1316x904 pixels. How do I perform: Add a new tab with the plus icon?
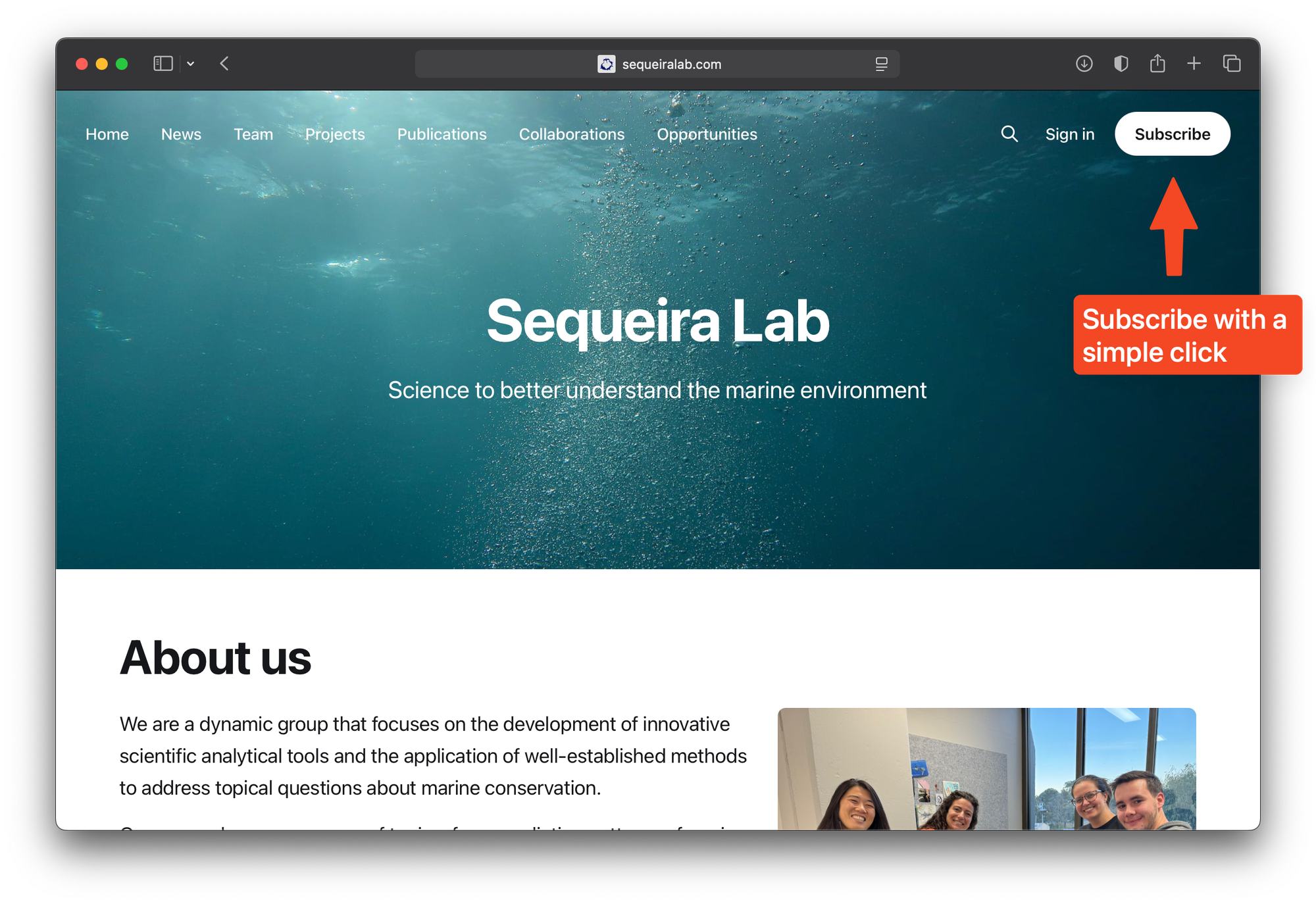coord(1194,64)
